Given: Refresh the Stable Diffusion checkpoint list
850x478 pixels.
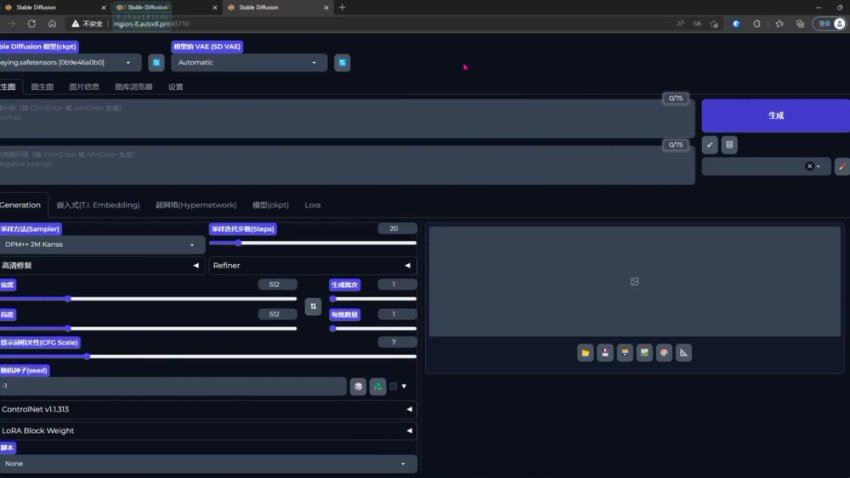Looking at the screenshot, I should (x=156, y=63).
